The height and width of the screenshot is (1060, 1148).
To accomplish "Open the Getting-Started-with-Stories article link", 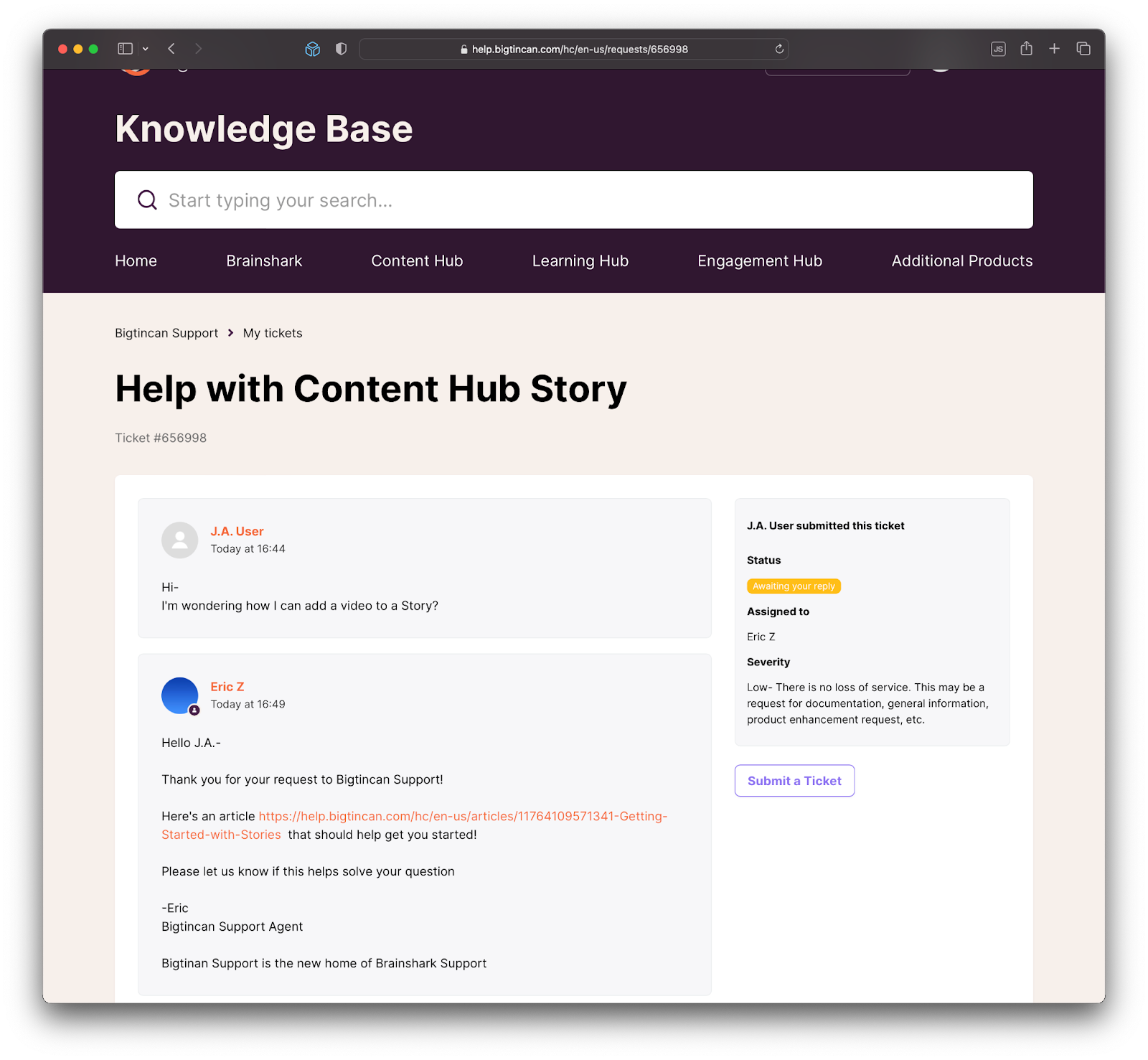I will pyautogui.click(x=414, y=825).
